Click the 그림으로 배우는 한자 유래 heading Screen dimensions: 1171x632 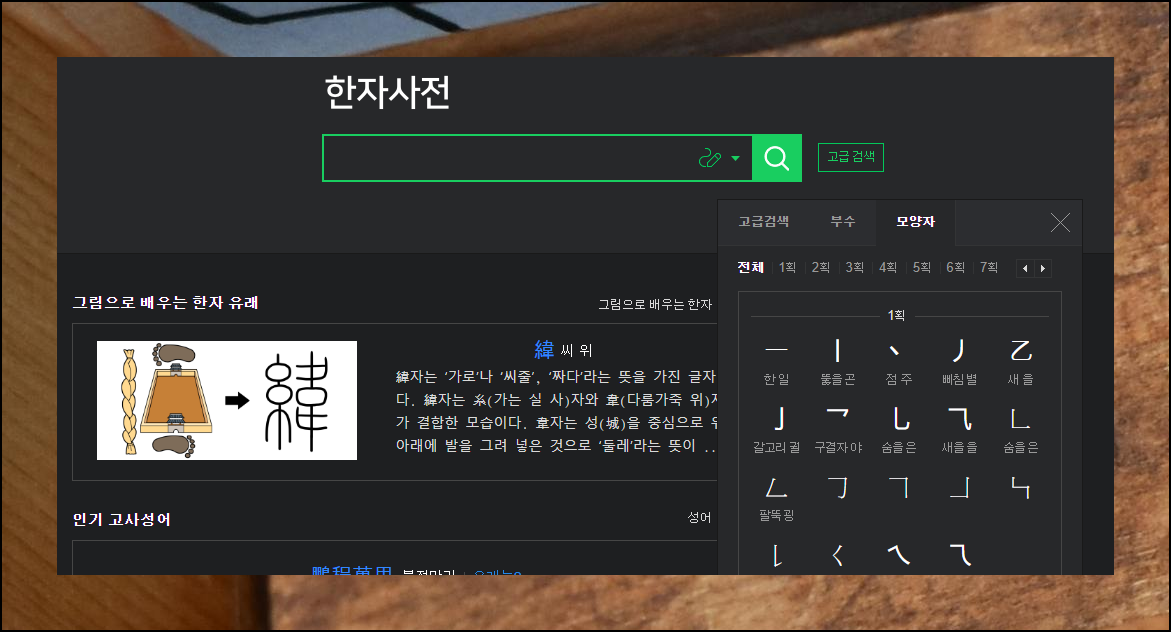tap(166, 303)
